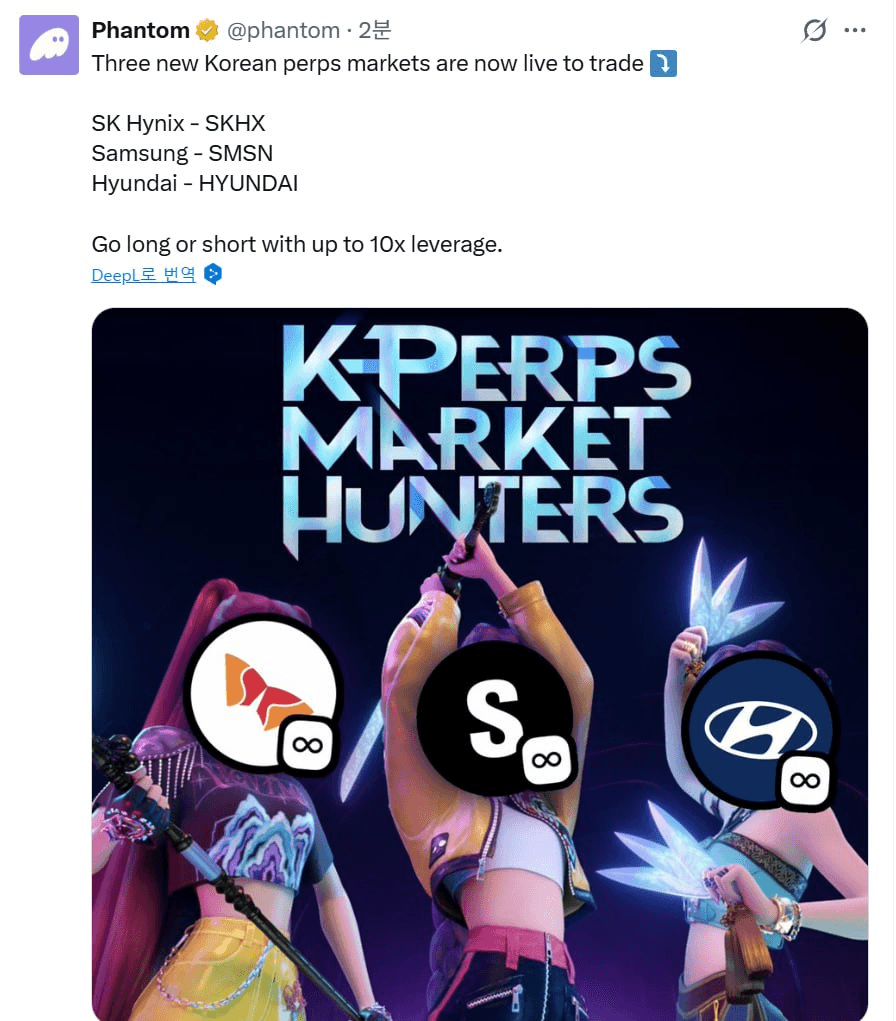This screenshot has width=896, height=1021.
Task: Click the slashed-circle Grok icon
Action: (x=815, y=31)
